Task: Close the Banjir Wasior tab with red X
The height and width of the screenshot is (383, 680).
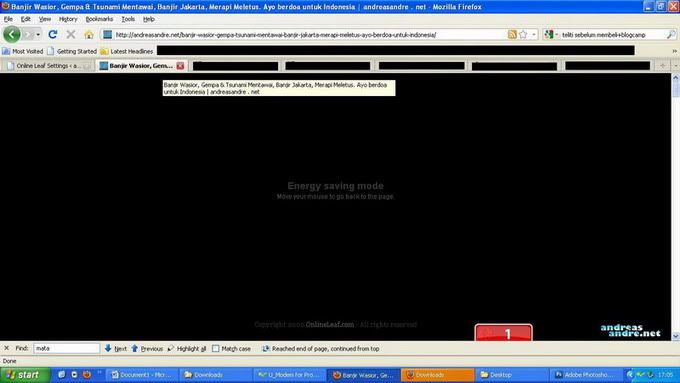Action: [180, 66]
